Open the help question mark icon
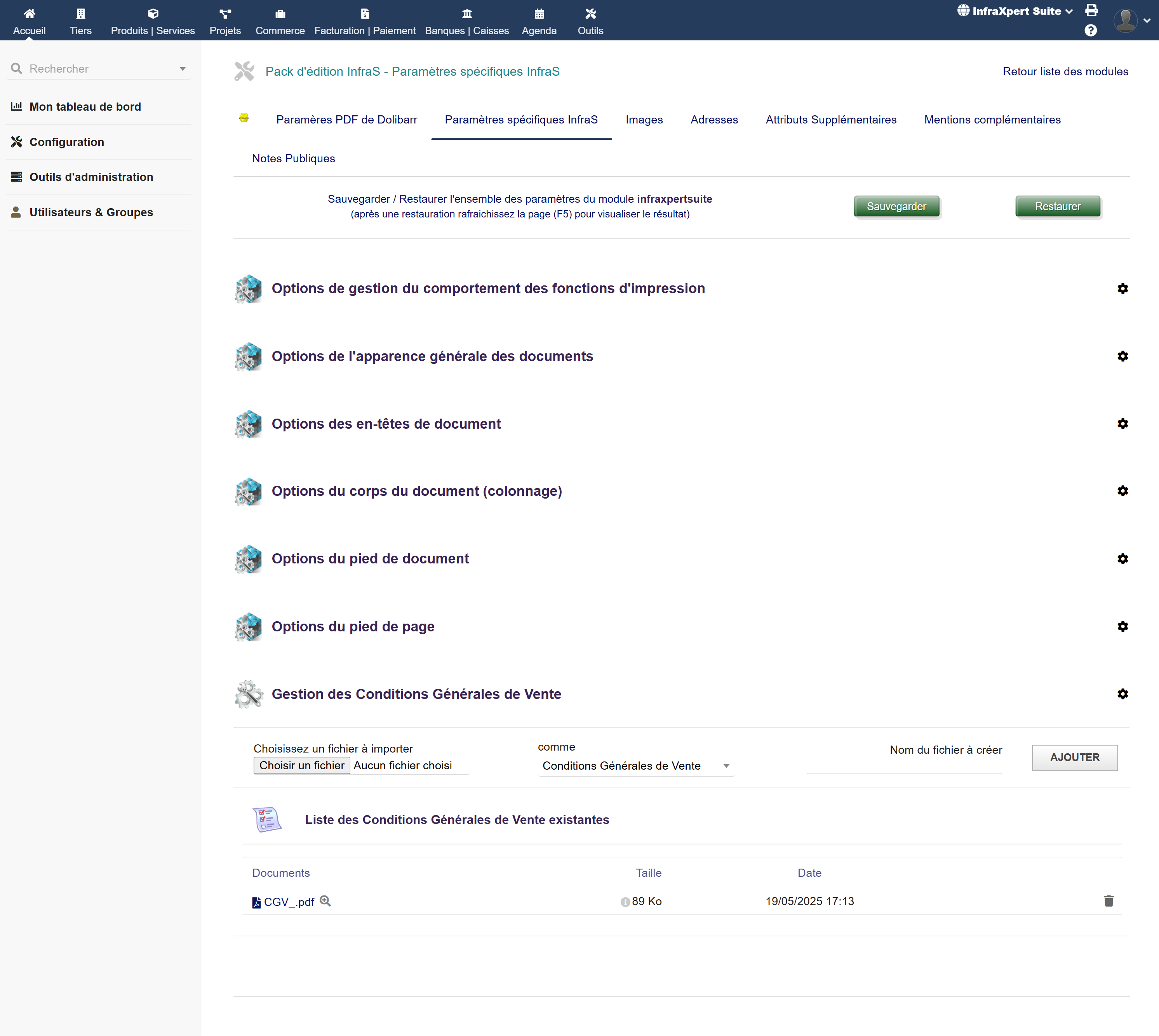 pyautogui.click(x=1090, y=31)
